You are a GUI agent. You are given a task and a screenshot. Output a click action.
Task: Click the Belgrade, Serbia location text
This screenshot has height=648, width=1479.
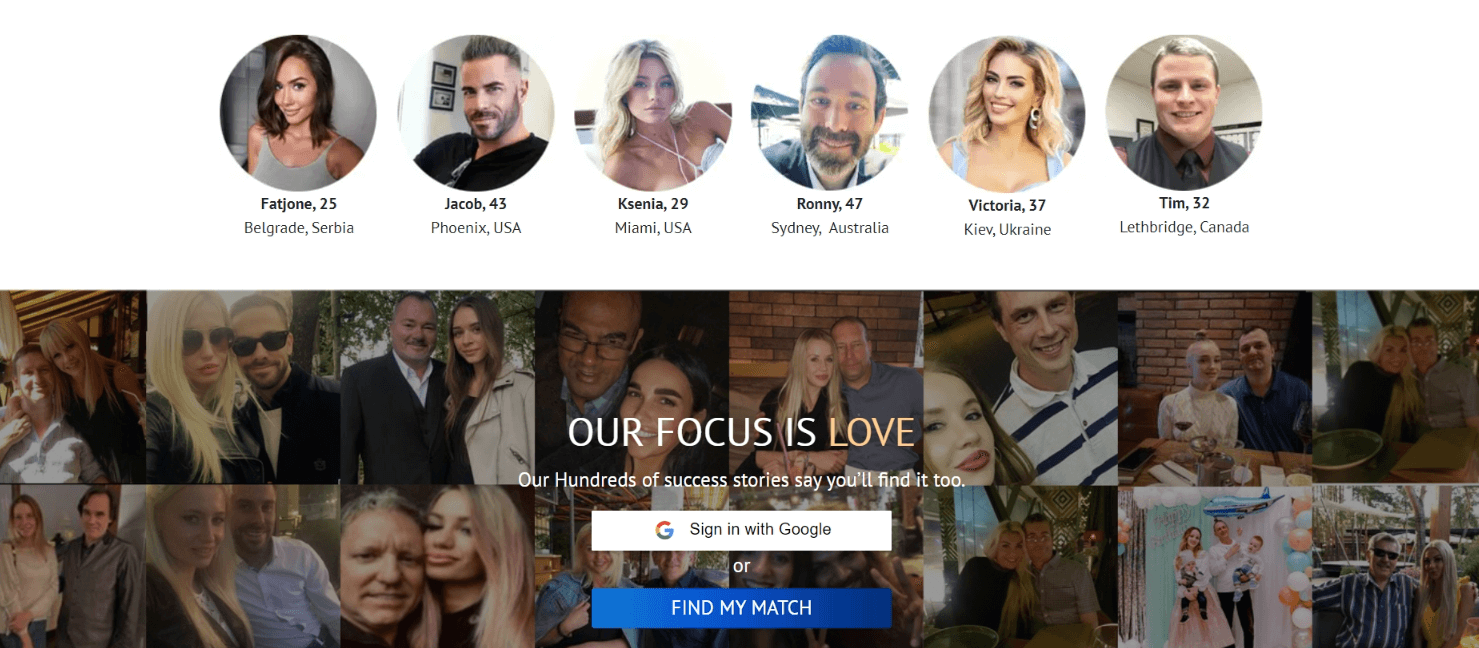click(x=299, y=228)
